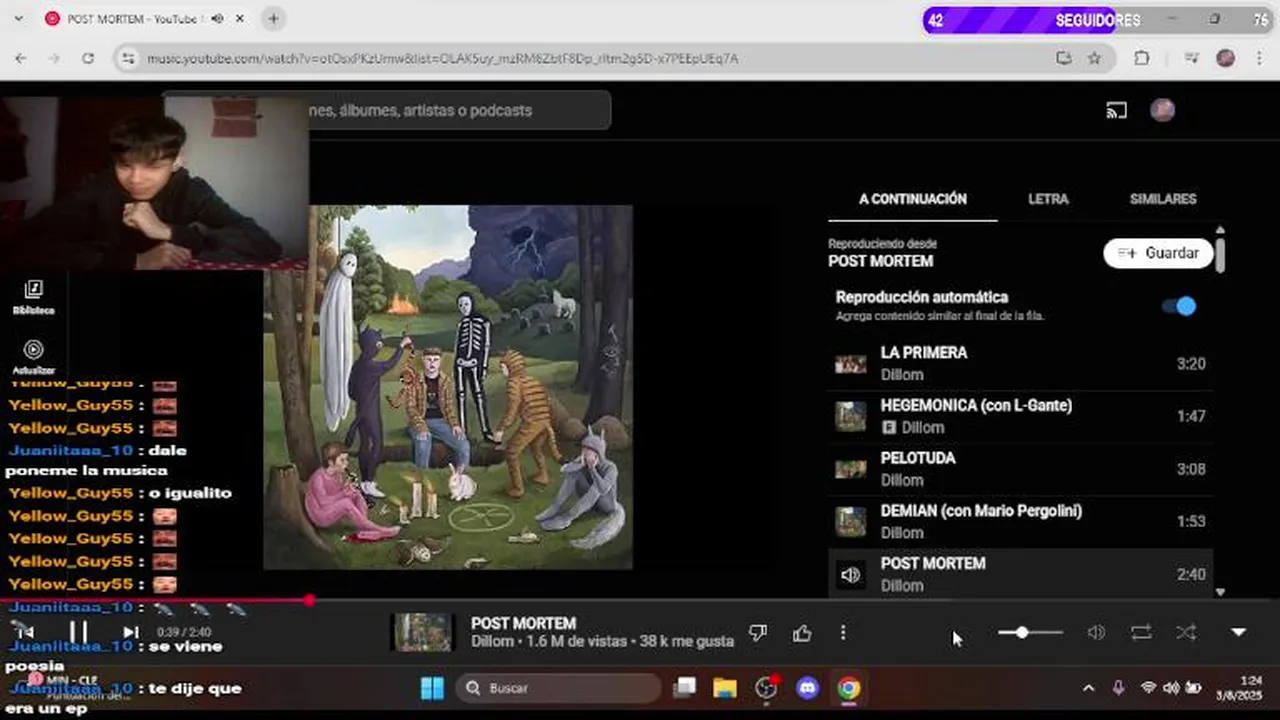1280x720 pixels.
Task: Open Discord from the taskbar
Action: pos(807,688)
